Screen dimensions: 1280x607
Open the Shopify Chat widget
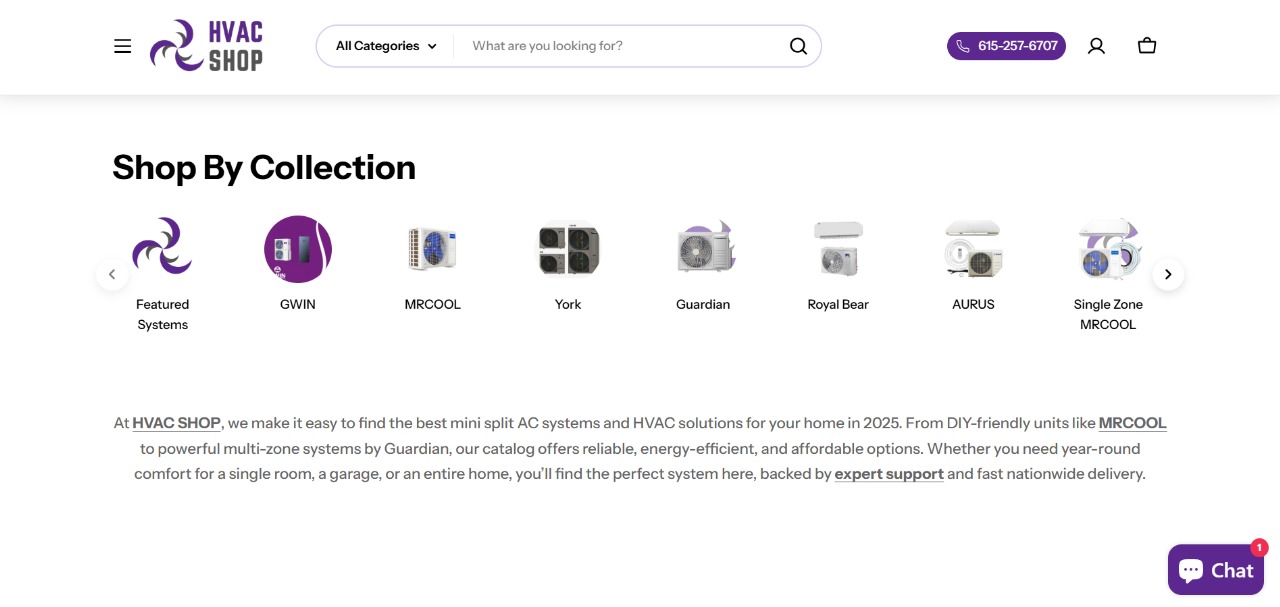tap(1215, 570)
